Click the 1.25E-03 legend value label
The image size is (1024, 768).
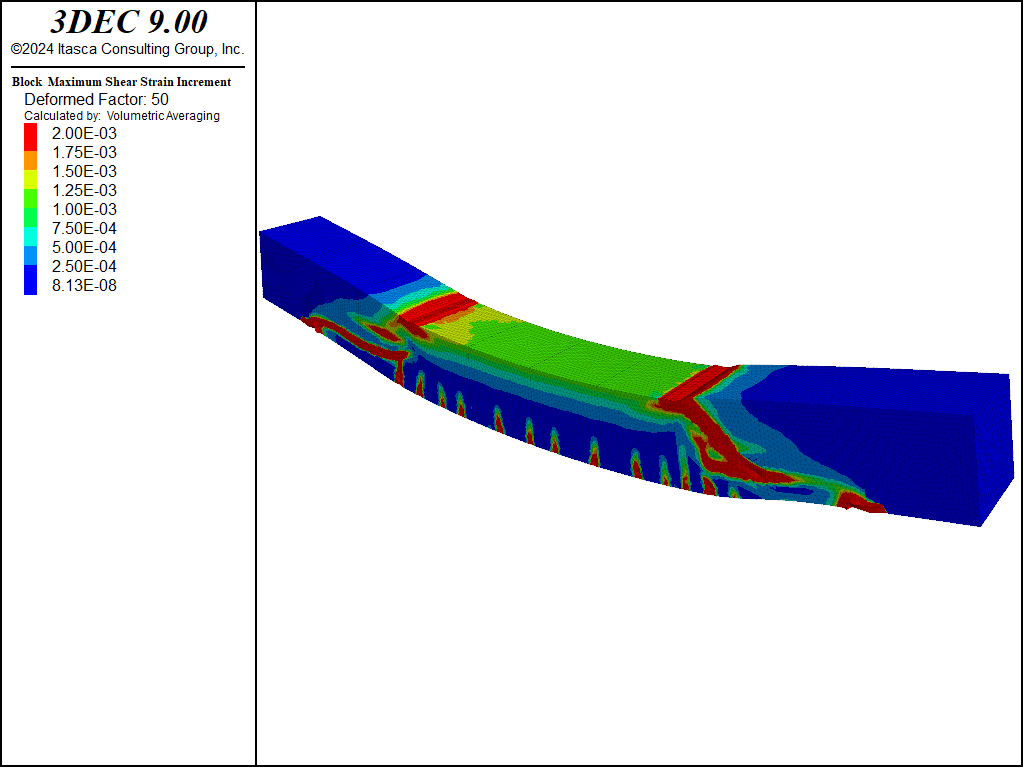click(84, 191)
